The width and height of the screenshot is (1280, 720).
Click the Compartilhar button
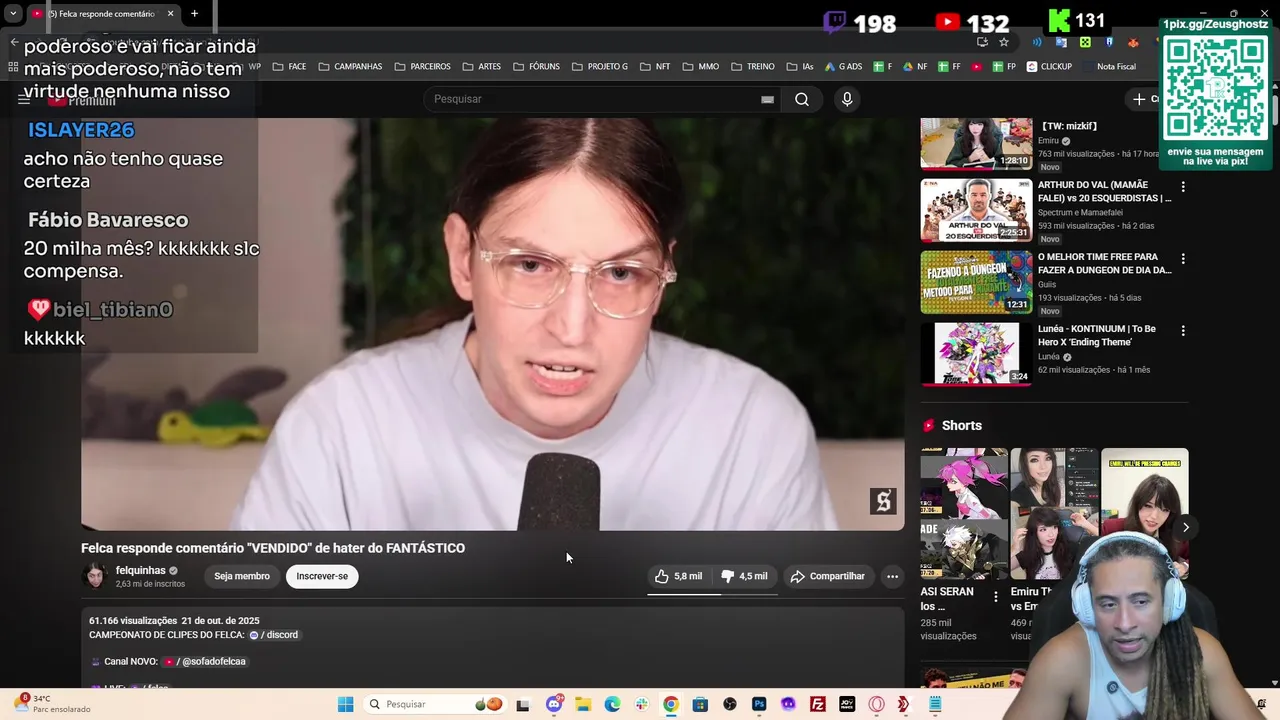pos(827,576)
